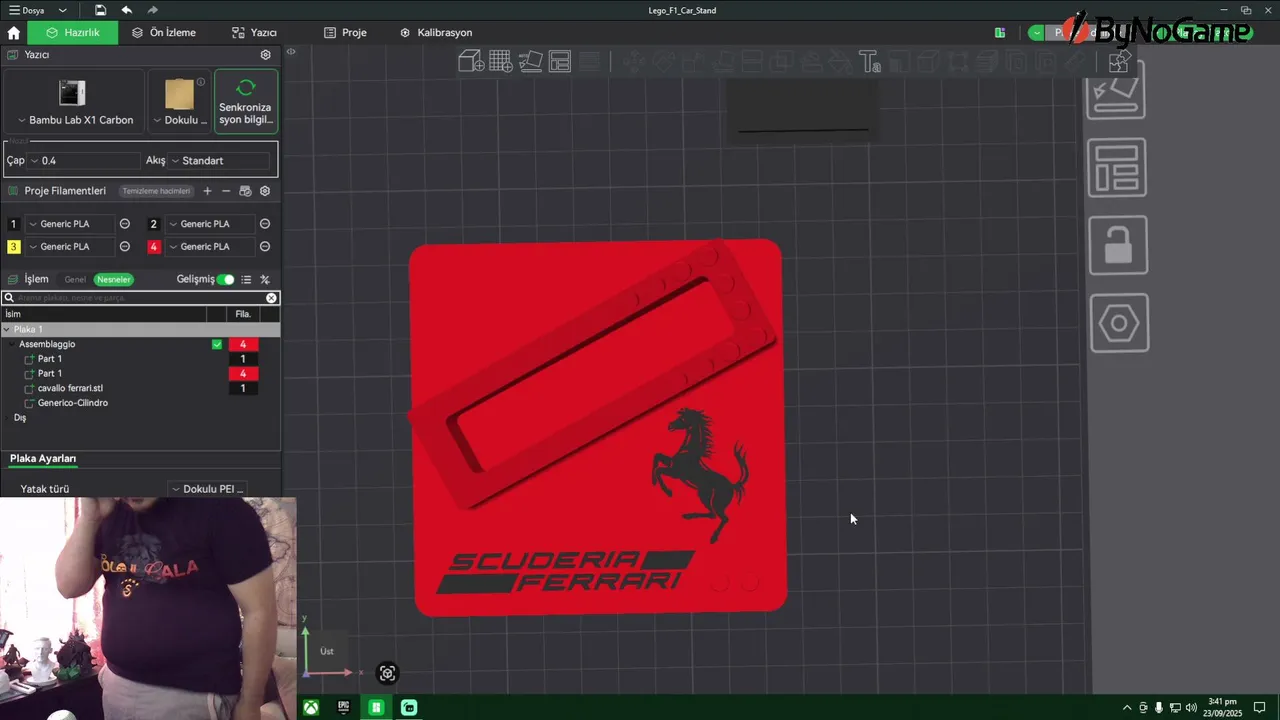Click the compare presets icon in İşlem row

pyautogui.click(x=265, y=280)
